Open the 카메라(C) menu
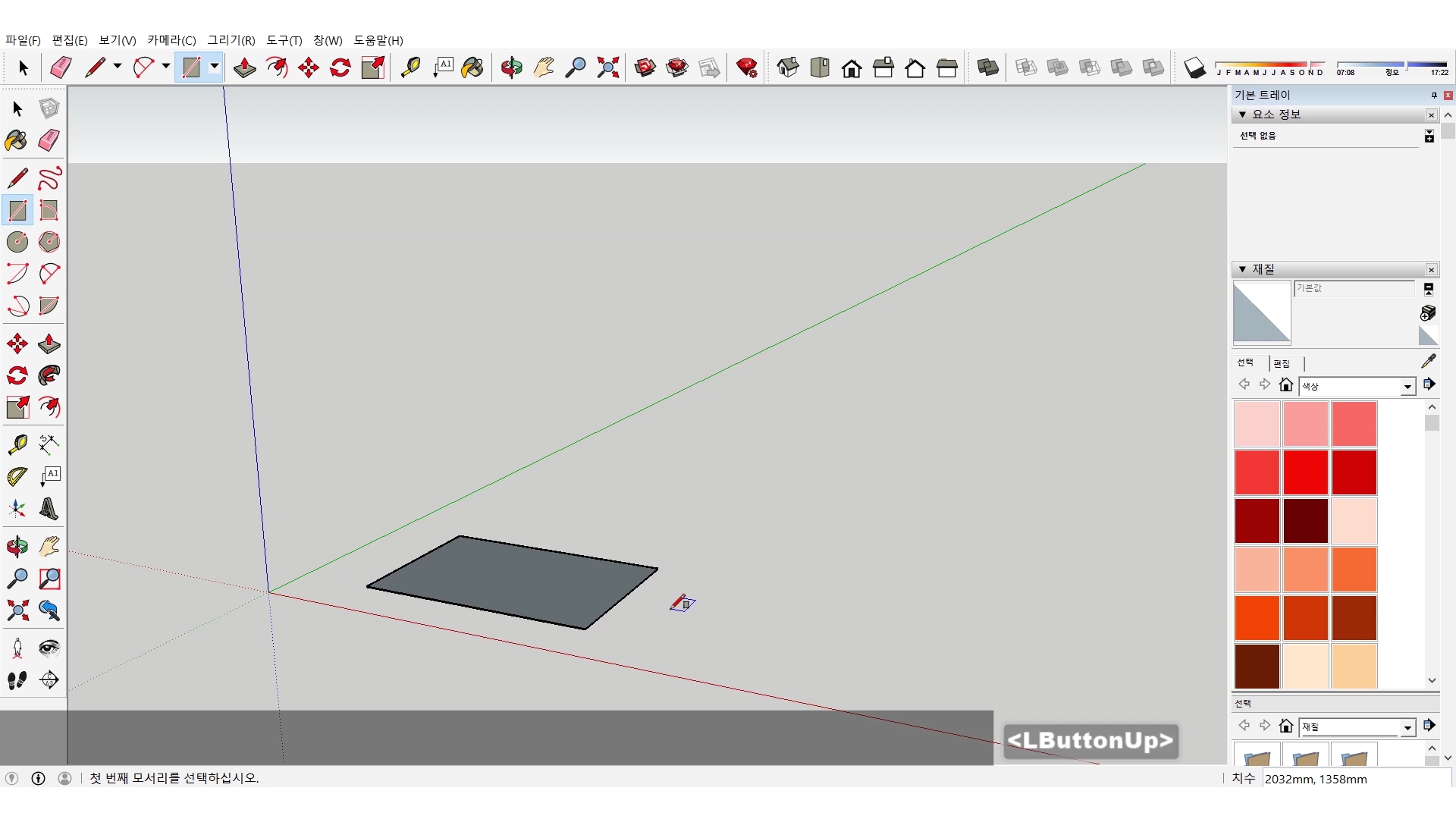Screen dimensions: 1456x819 pyautogui.click(x=171, y=40)
